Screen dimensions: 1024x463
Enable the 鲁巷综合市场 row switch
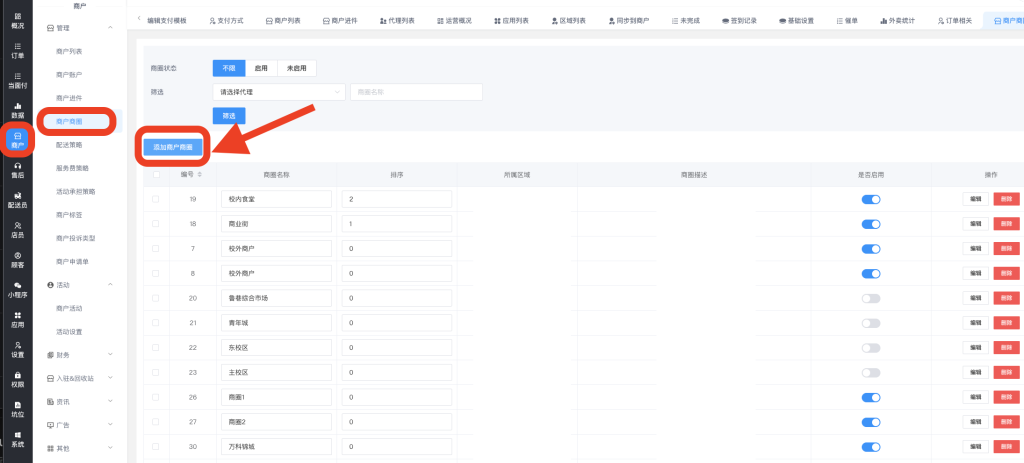871,298
